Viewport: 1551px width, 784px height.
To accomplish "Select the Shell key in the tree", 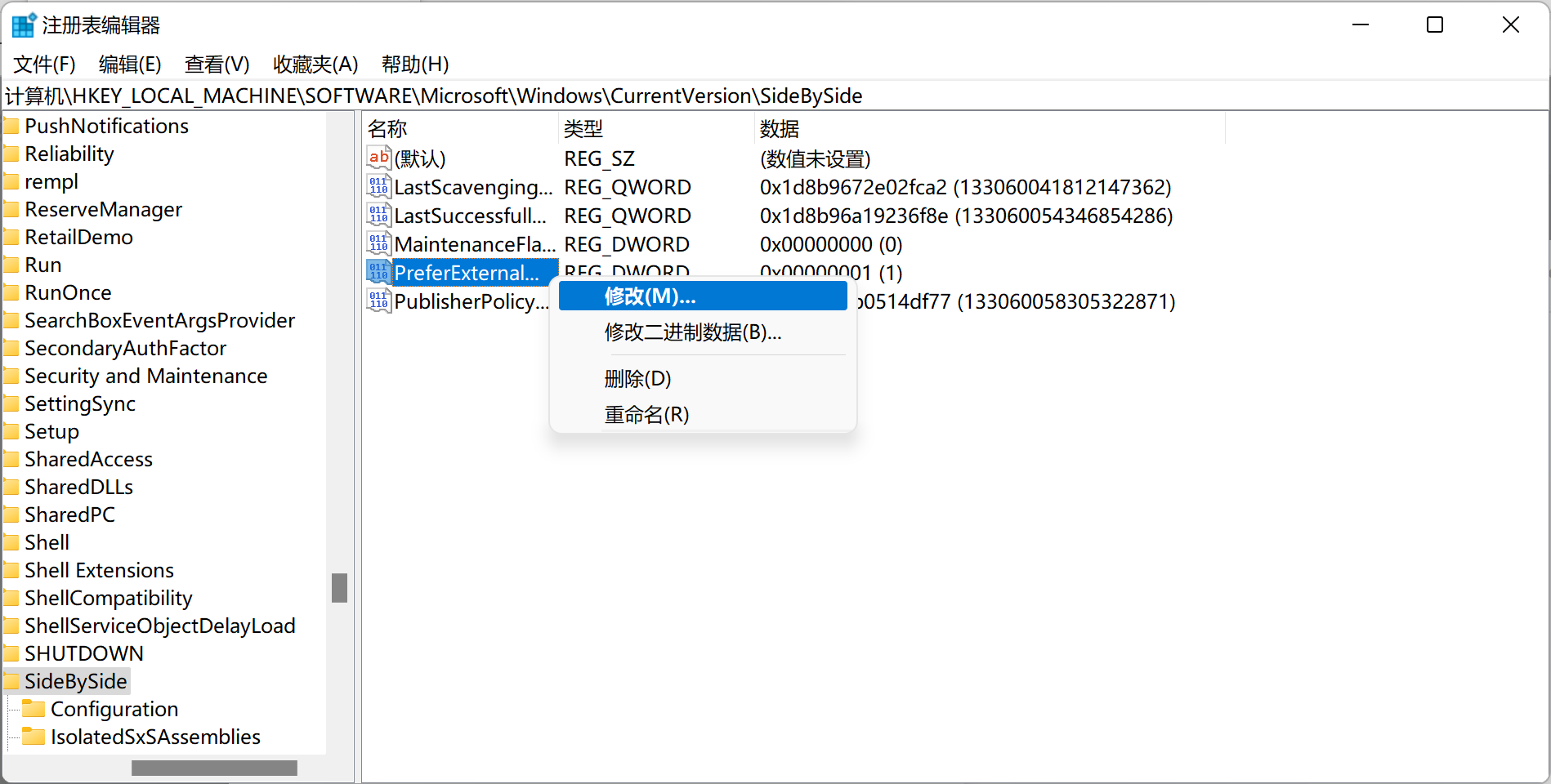I will click(47, 542).
